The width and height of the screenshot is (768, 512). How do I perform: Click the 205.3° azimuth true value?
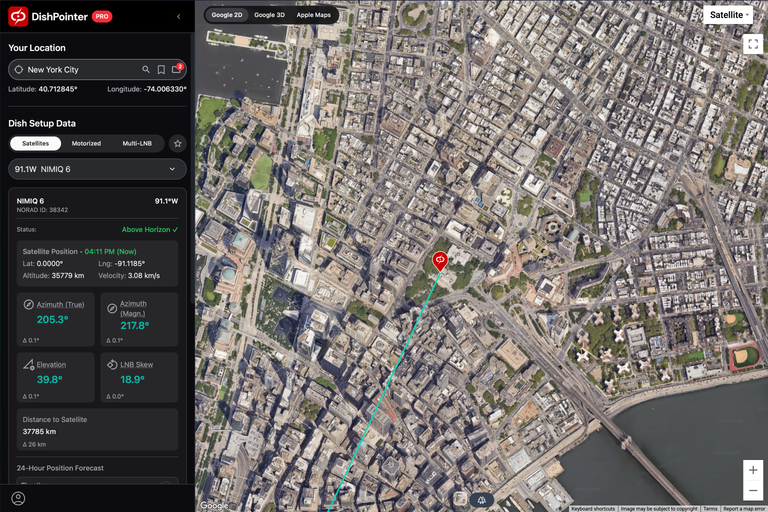coord(52,319)
